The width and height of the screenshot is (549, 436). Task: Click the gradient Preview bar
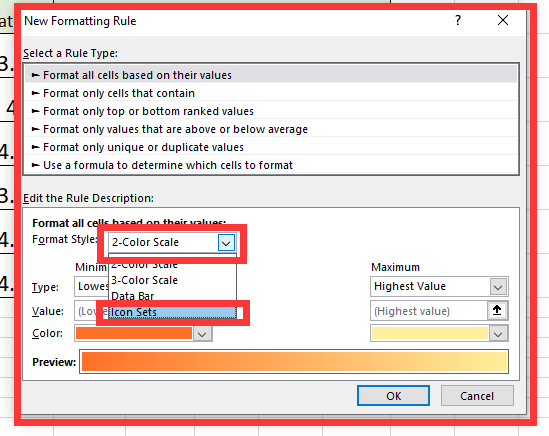(294, 361)
